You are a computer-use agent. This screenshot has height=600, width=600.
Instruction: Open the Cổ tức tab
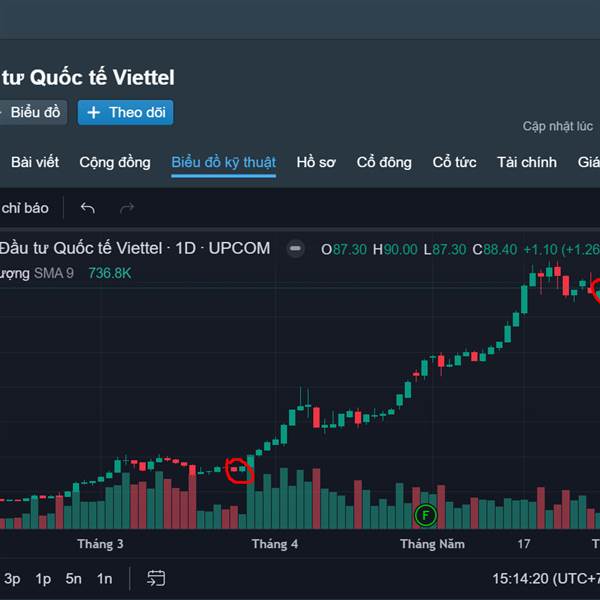(x=455, y=162)
